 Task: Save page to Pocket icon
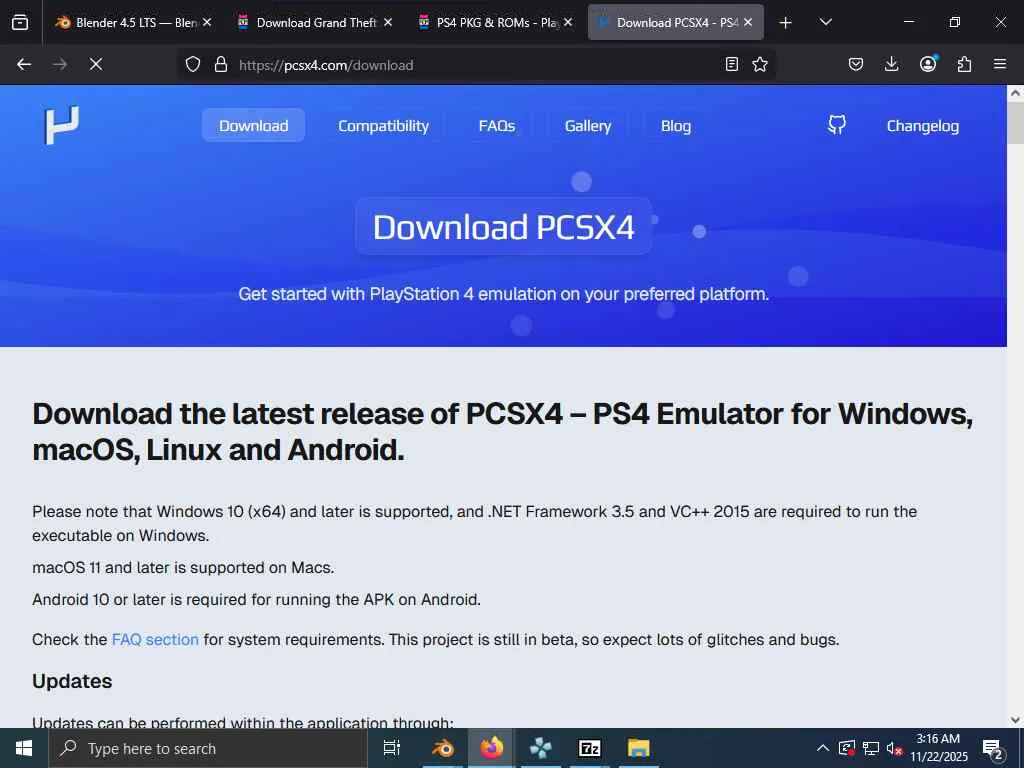(856, 64)
